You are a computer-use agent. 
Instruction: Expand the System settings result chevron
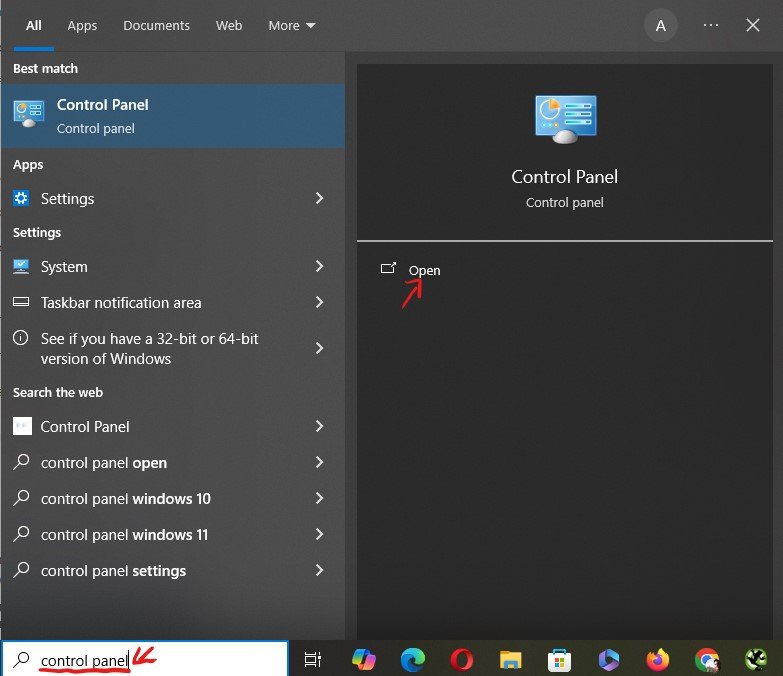[x=320, y=267]
